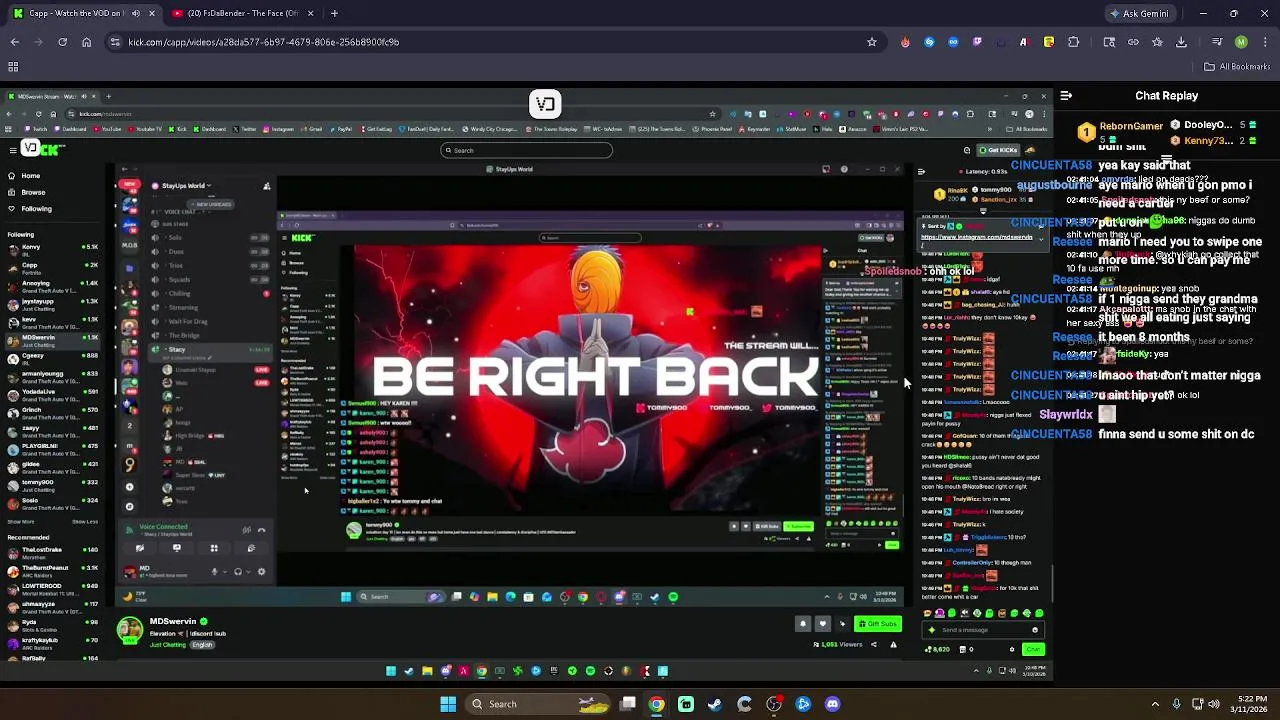Close the FsDaBender YouTube tab
This screenshot has height=720, width=1280.
[x=310, y=13]
